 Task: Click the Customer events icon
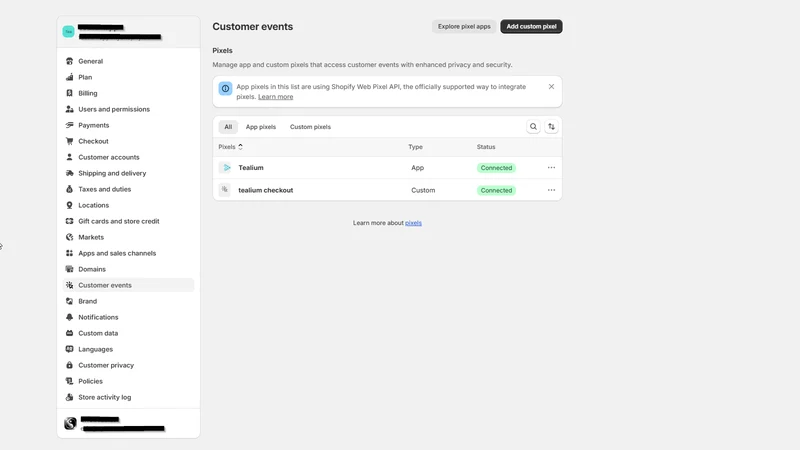pos(69,285)
